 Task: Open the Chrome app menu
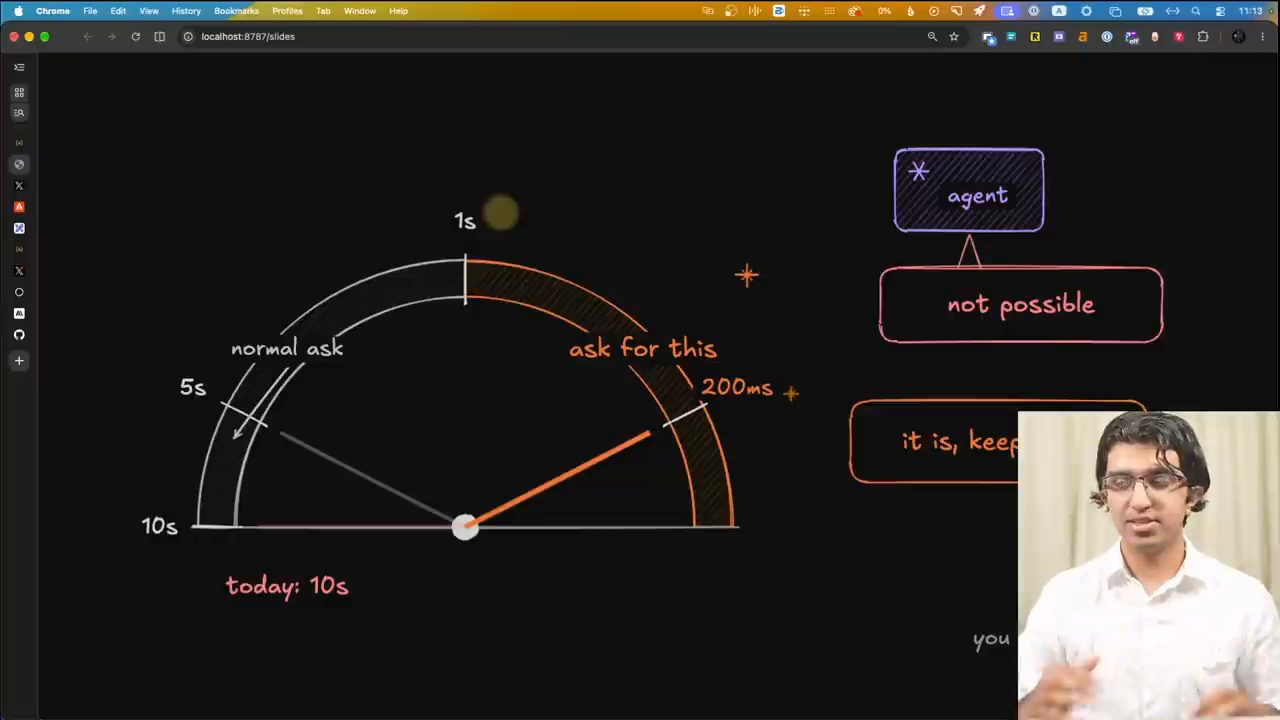(x=53, y=11)
